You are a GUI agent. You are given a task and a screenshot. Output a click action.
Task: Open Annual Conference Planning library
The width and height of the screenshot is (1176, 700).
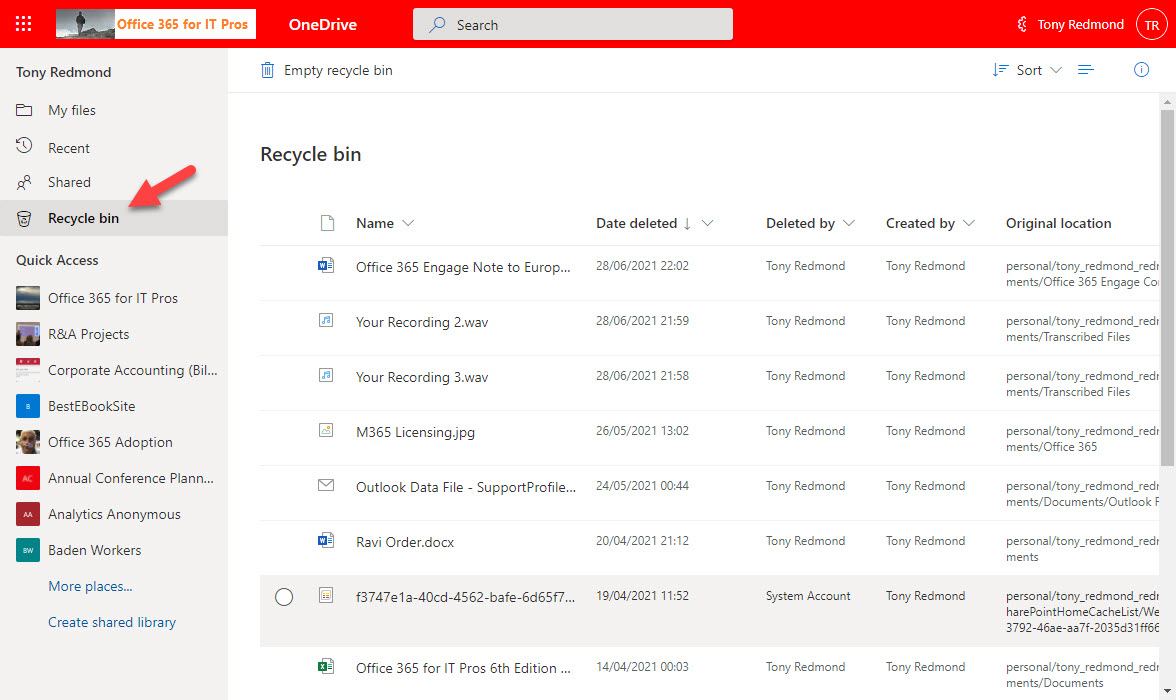(130, 478)
